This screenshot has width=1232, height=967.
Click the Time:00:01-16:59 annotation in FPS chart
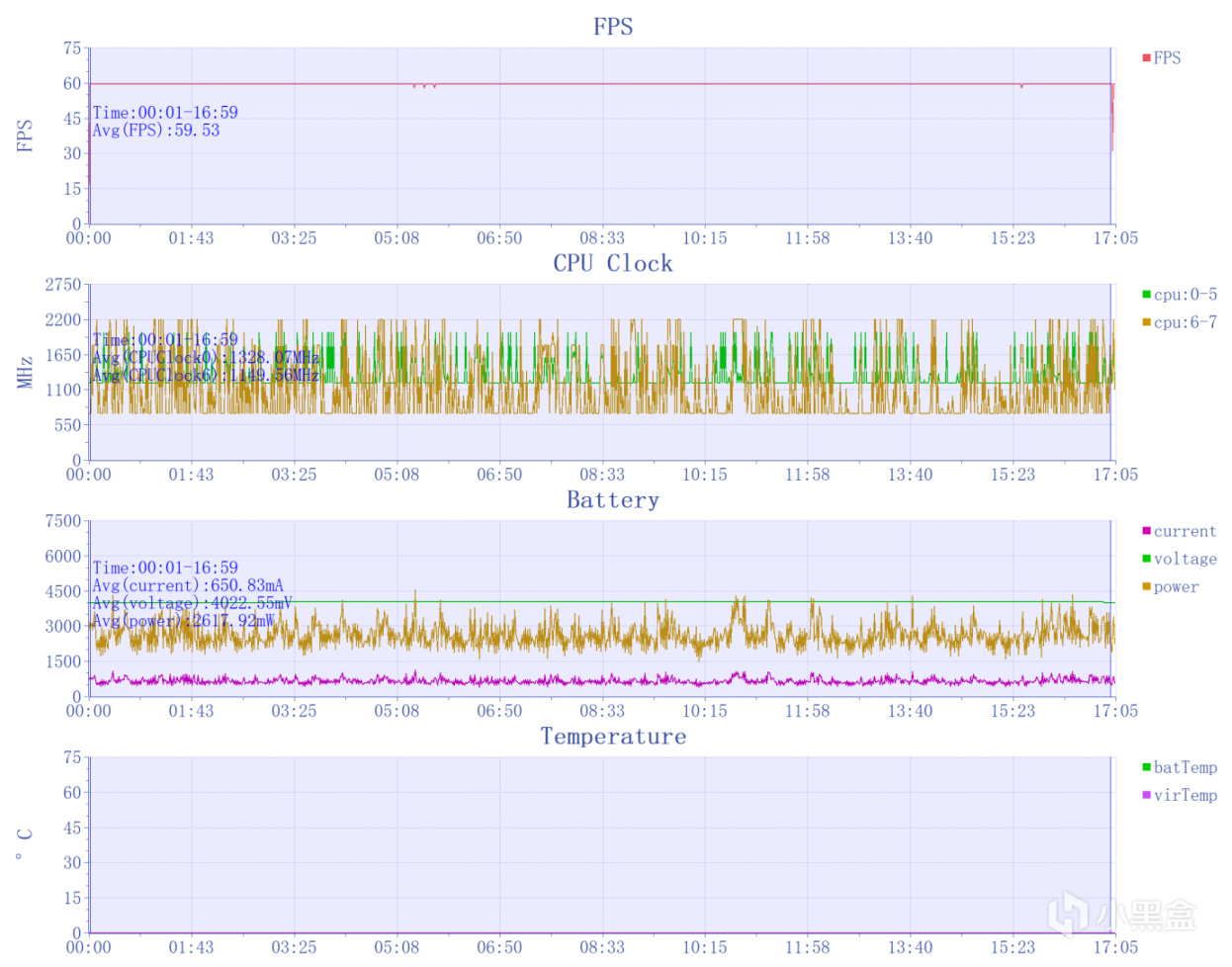[165, 113]
